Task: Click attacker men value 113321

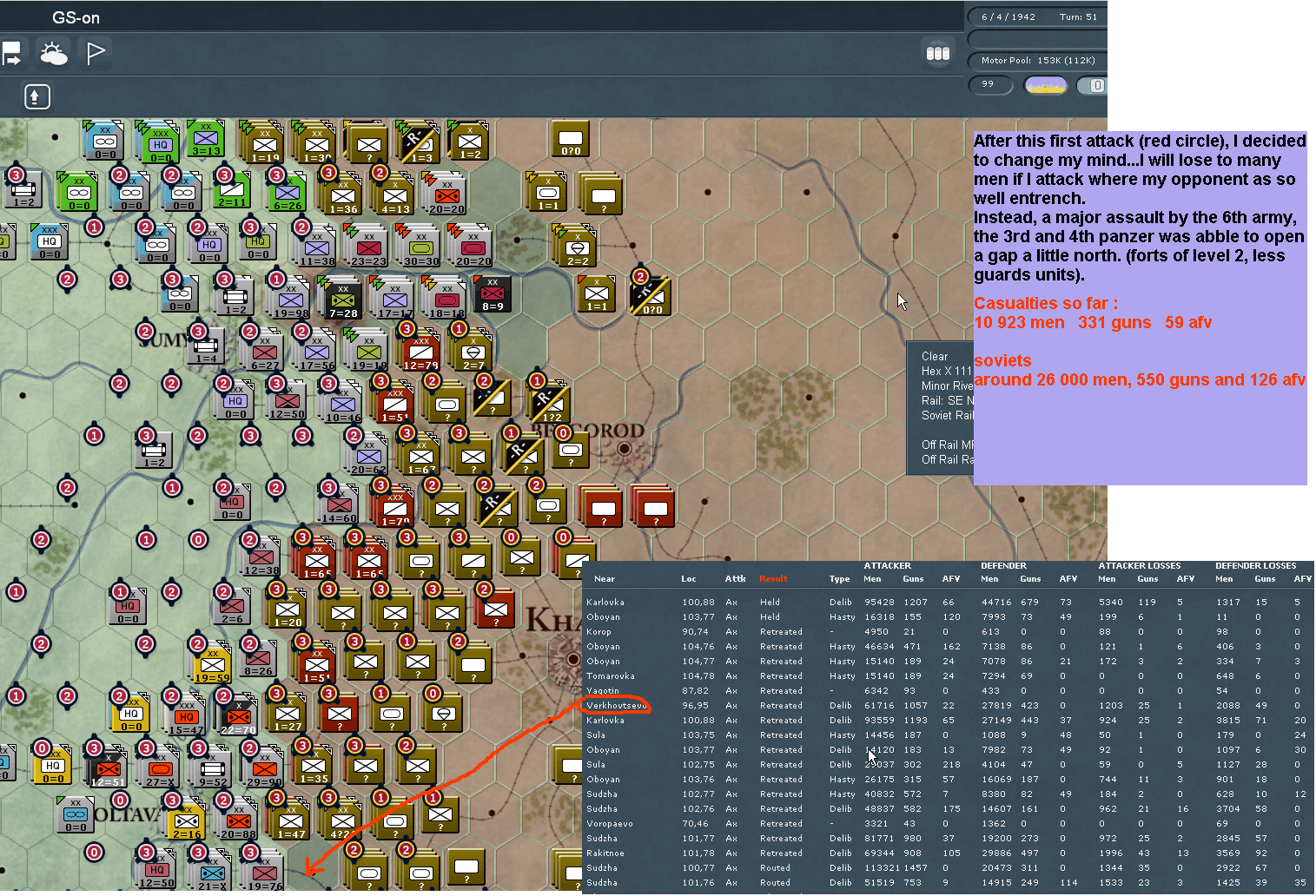Action: 882,868
